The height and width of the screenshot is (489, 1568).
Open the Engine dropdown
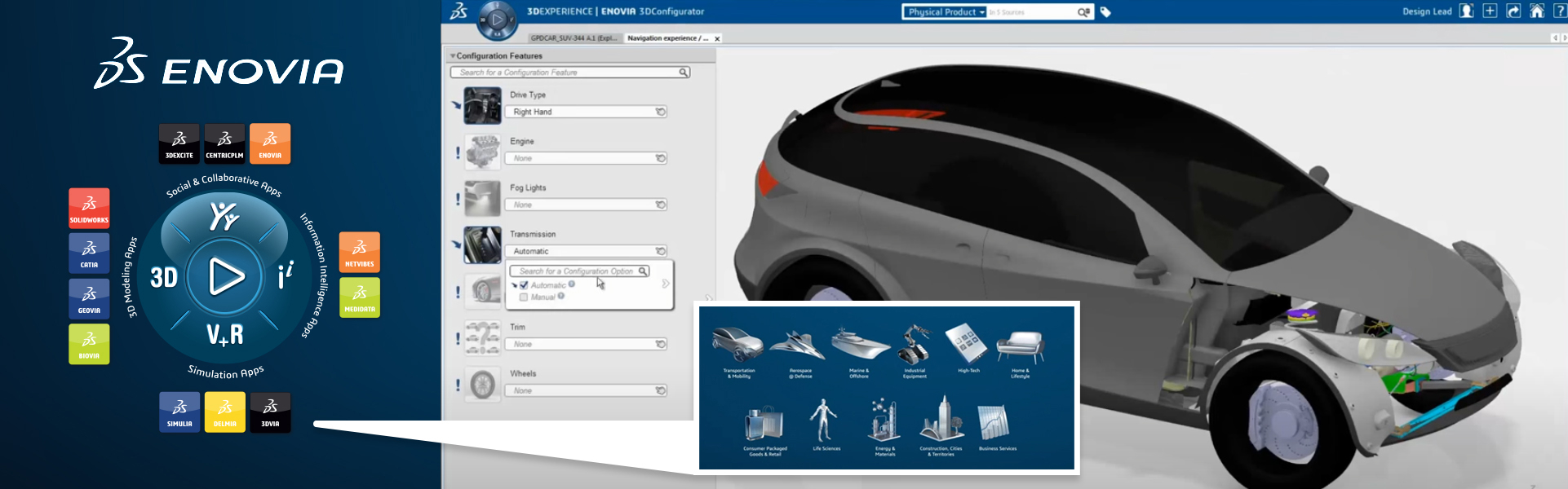click(587, 158)
